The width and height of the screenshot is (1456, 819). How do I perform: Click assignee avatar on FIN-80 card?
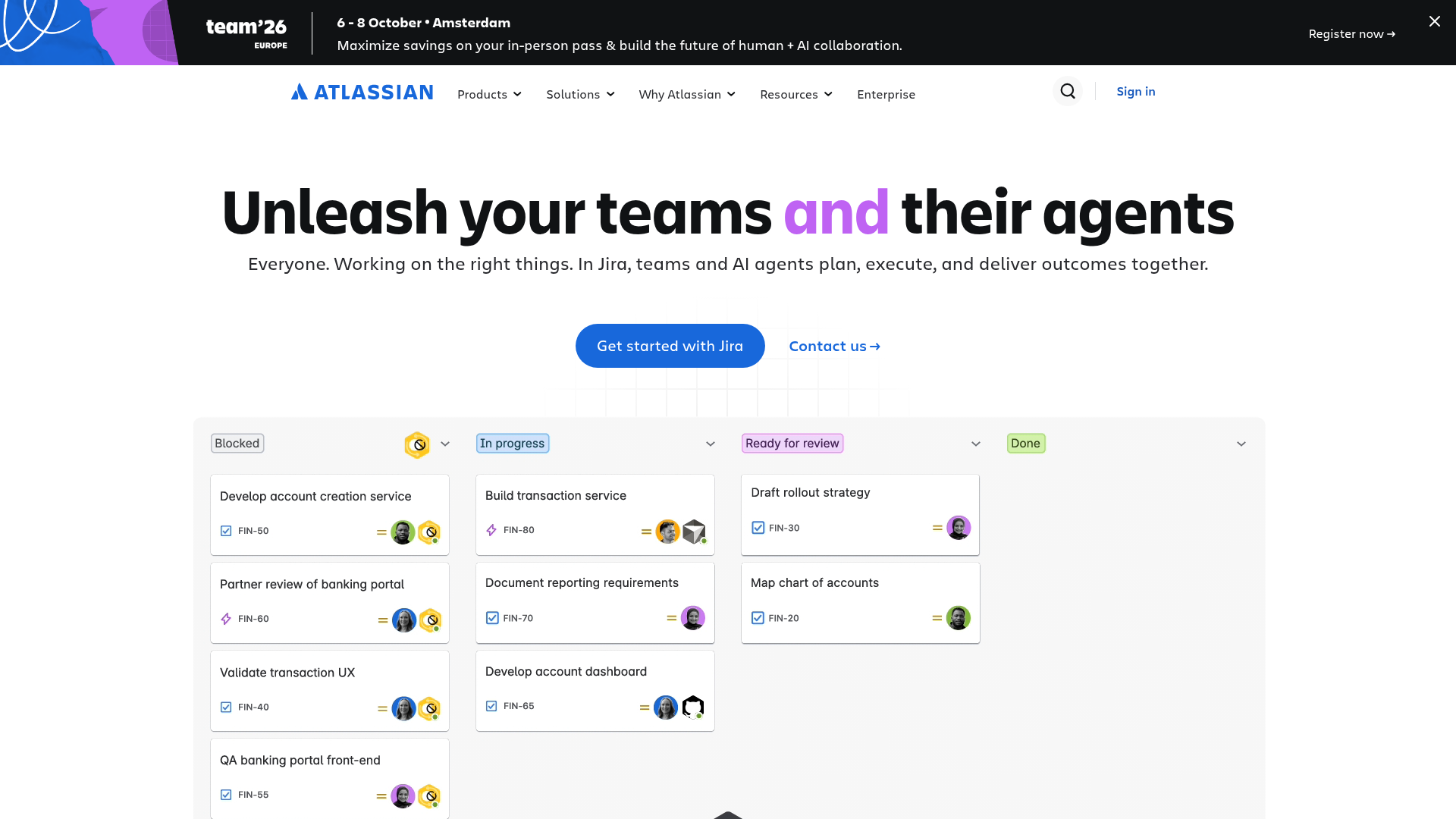pyautogui.click(x=668, y=532)
